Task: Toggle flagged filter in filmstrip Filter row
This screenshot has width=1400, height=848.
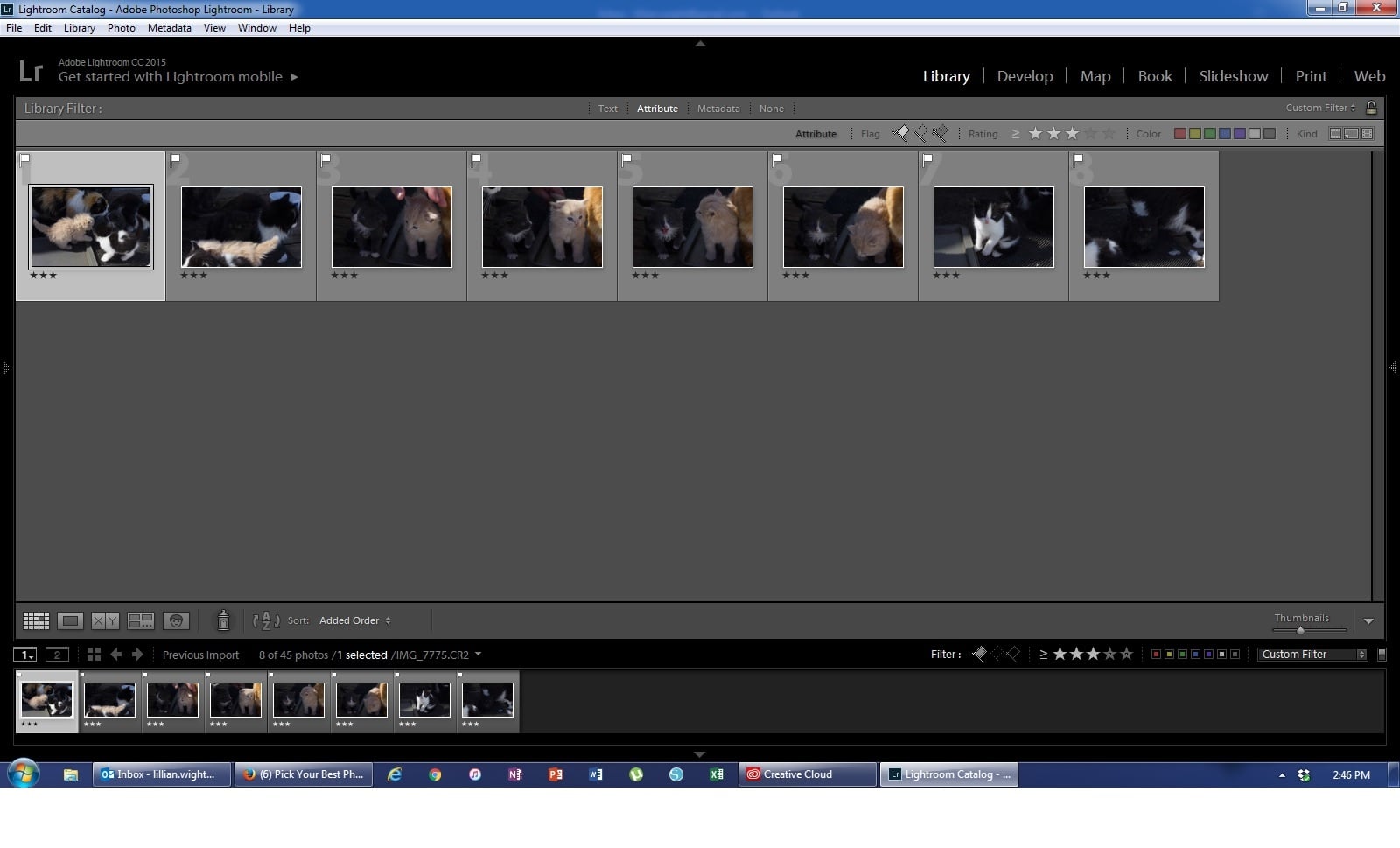Action: click(x=979, y=654)
